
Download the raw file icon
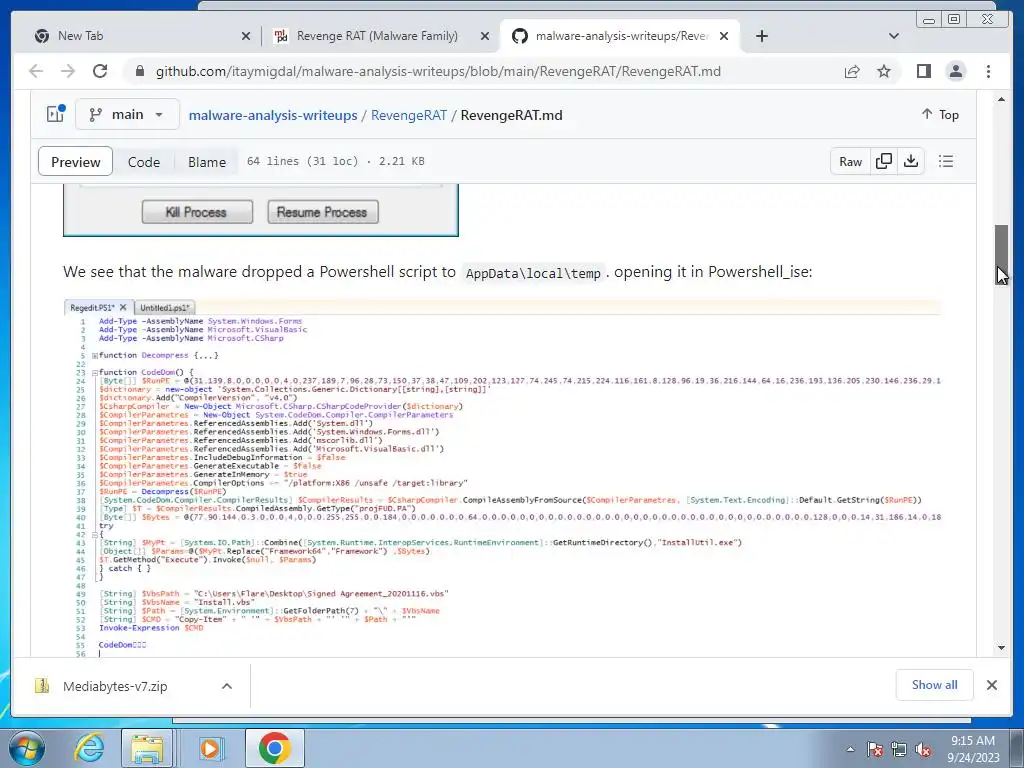tap(911, 161)
